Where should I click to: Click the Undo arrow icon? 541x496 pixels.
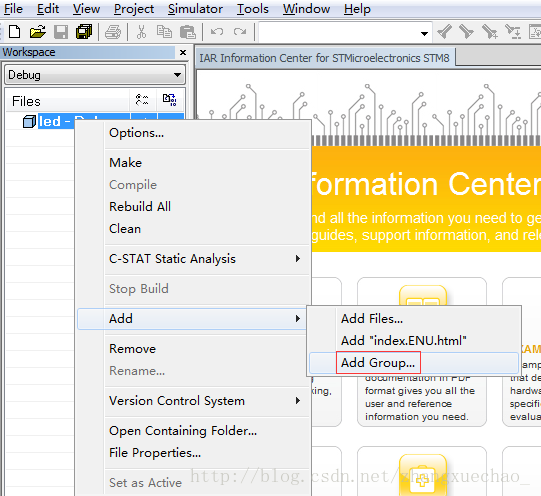pos(217,32)
